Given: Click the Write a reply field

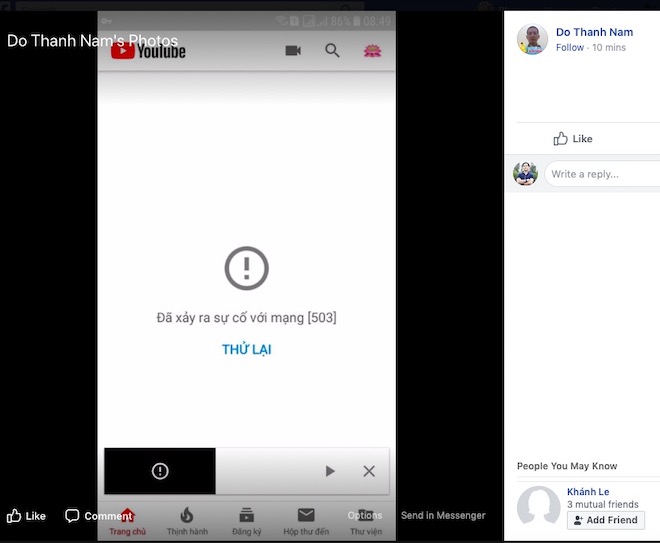Looking at the screenshot, I should [603, 174].
